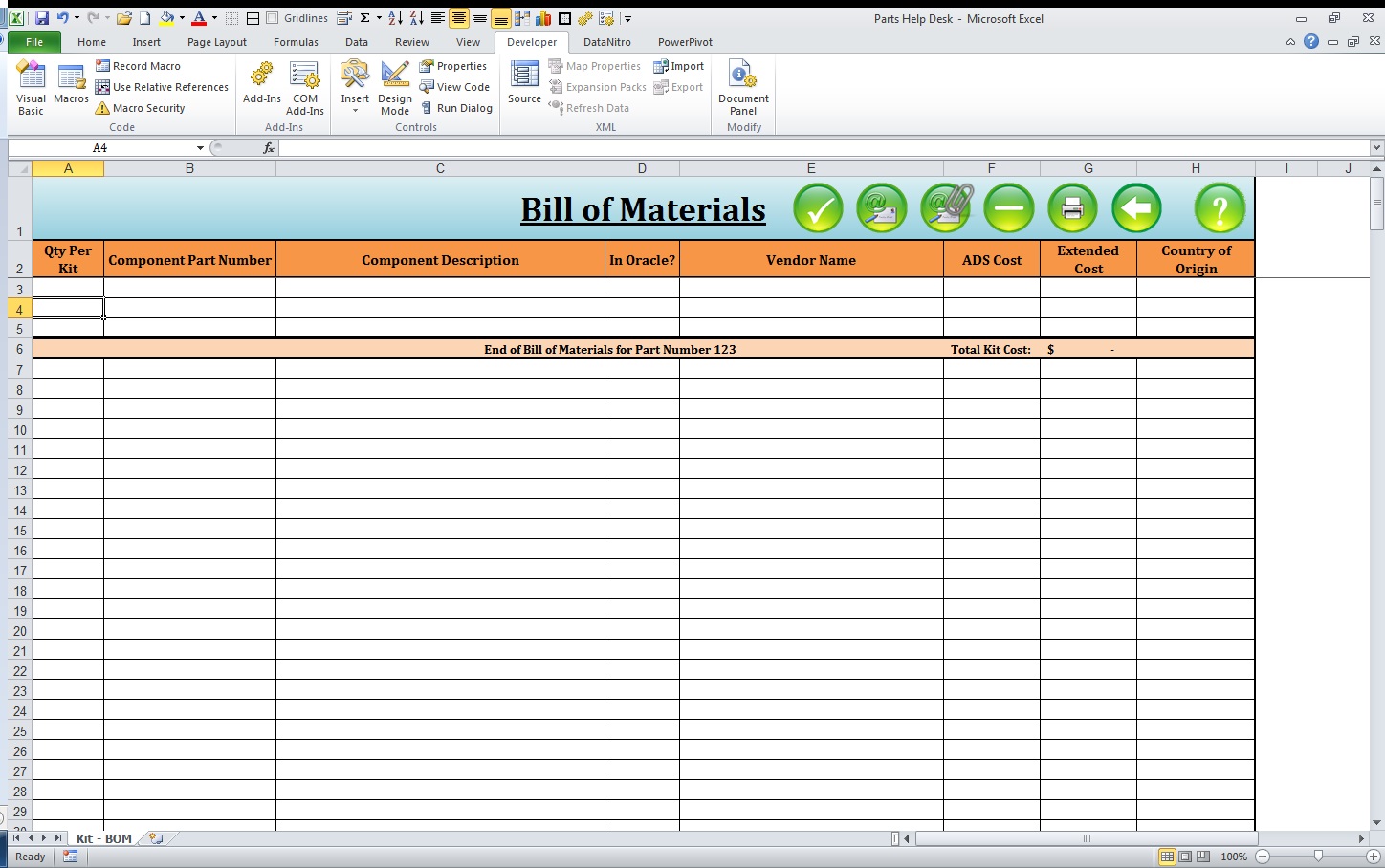
Task: Switch to Page Break Preview in status bar
Action: click(1203, 857)
